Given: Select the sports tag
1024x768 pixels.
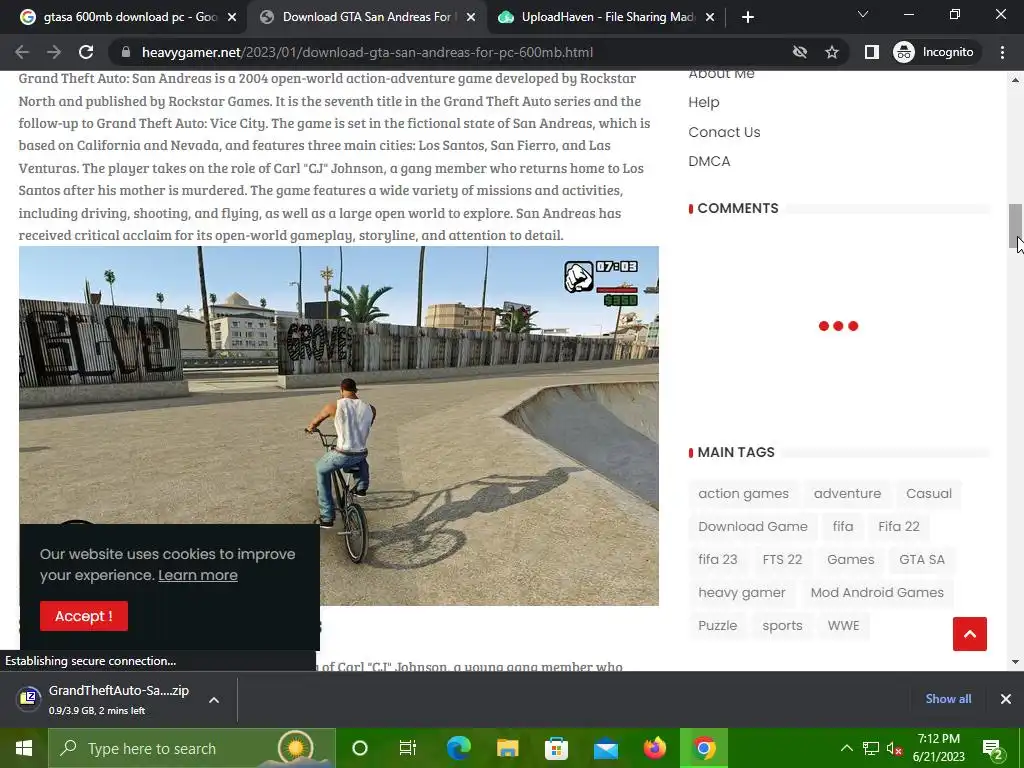Looking at the screenshot, I should pos(782,626).
